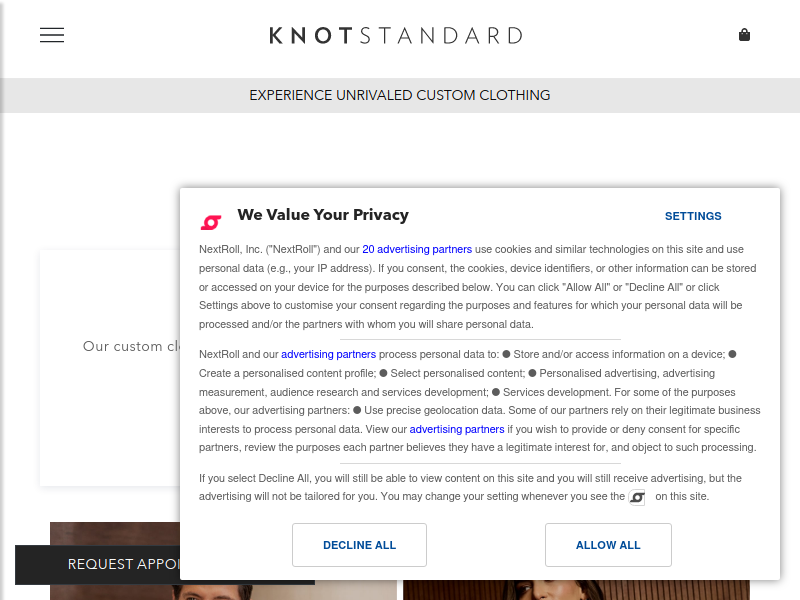Image resolution: width=800 pixels, height=600 pixels.
Task: Click the Knot Standard logo
Action: pyautogui.click(x=396, y=36)
